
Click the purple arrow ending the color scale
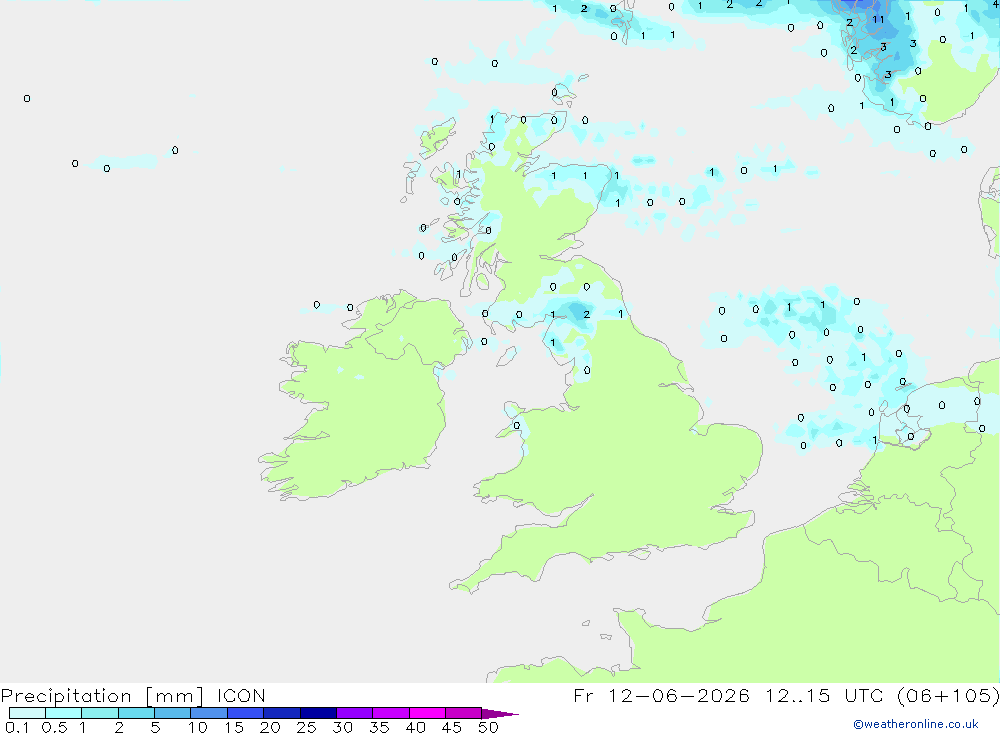pos(499,713)
